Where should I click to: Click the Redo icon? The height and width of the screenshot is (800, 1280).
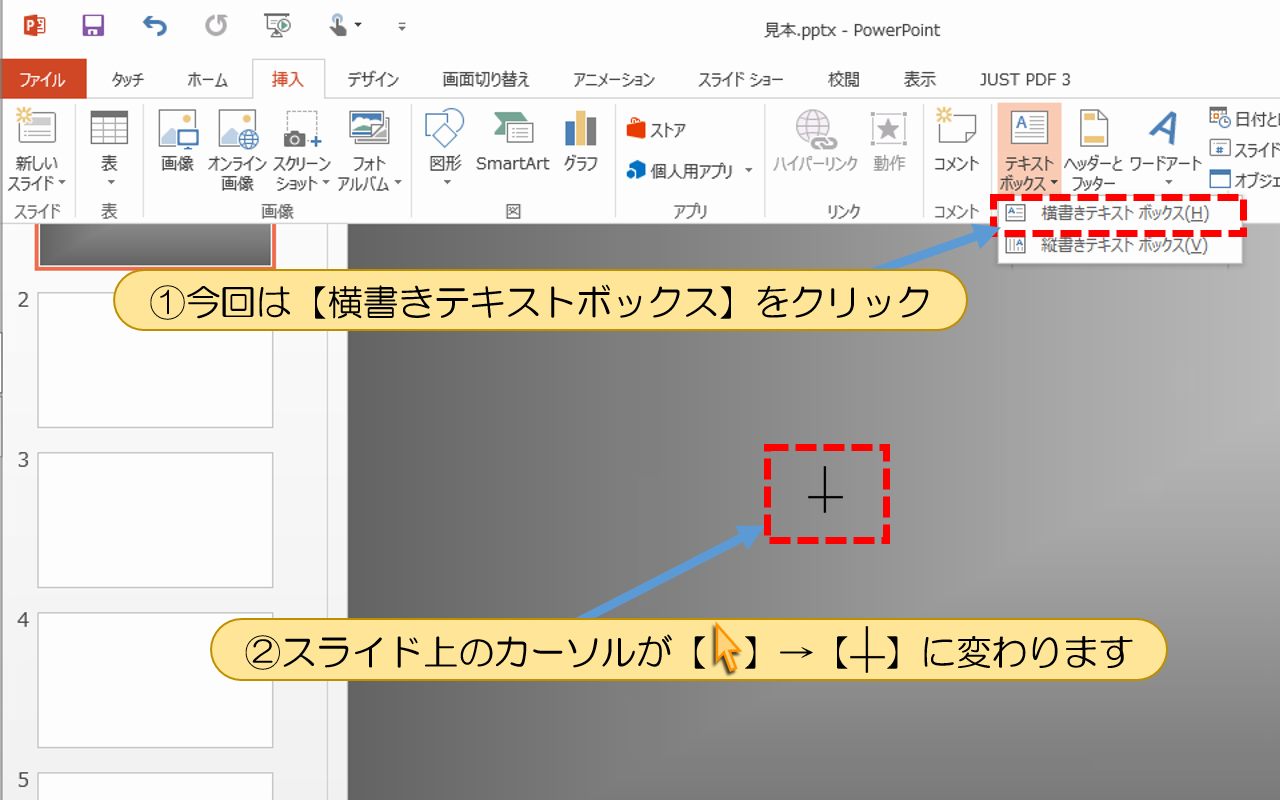[x=216, y=25]
